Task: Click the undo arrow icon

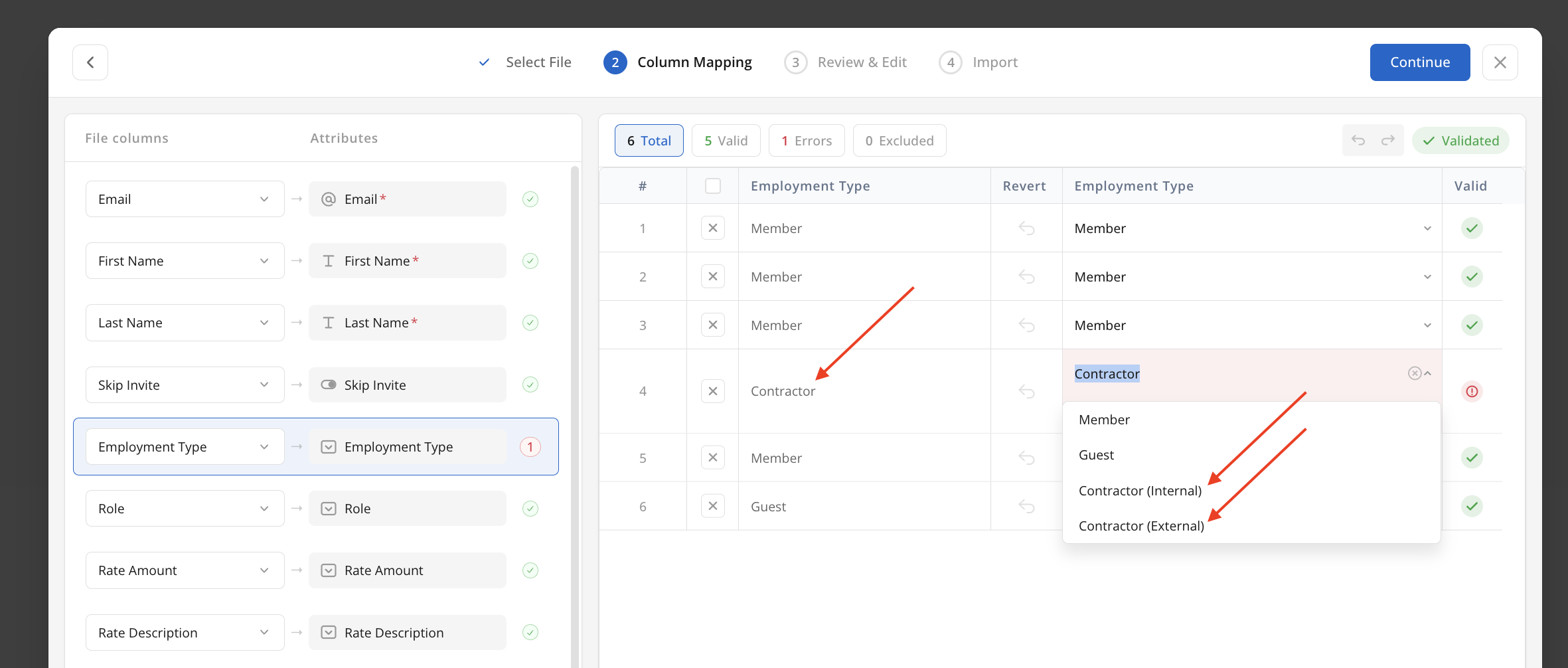Action: click(x=1358, y=140)
